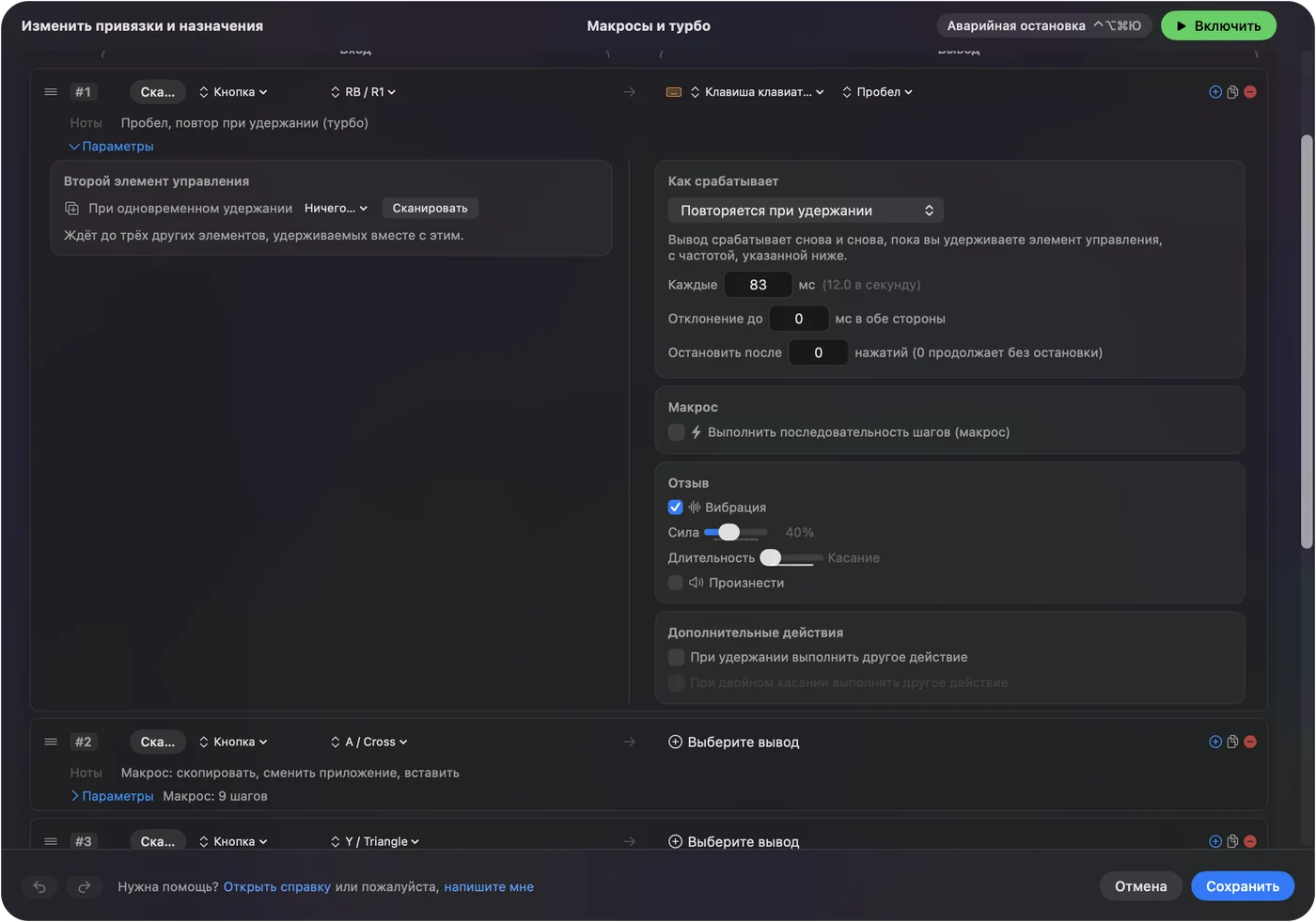Screen dimensions: 1316x922
Task: Open the 'Пробел' key dropdown
Action: [878, 92]
